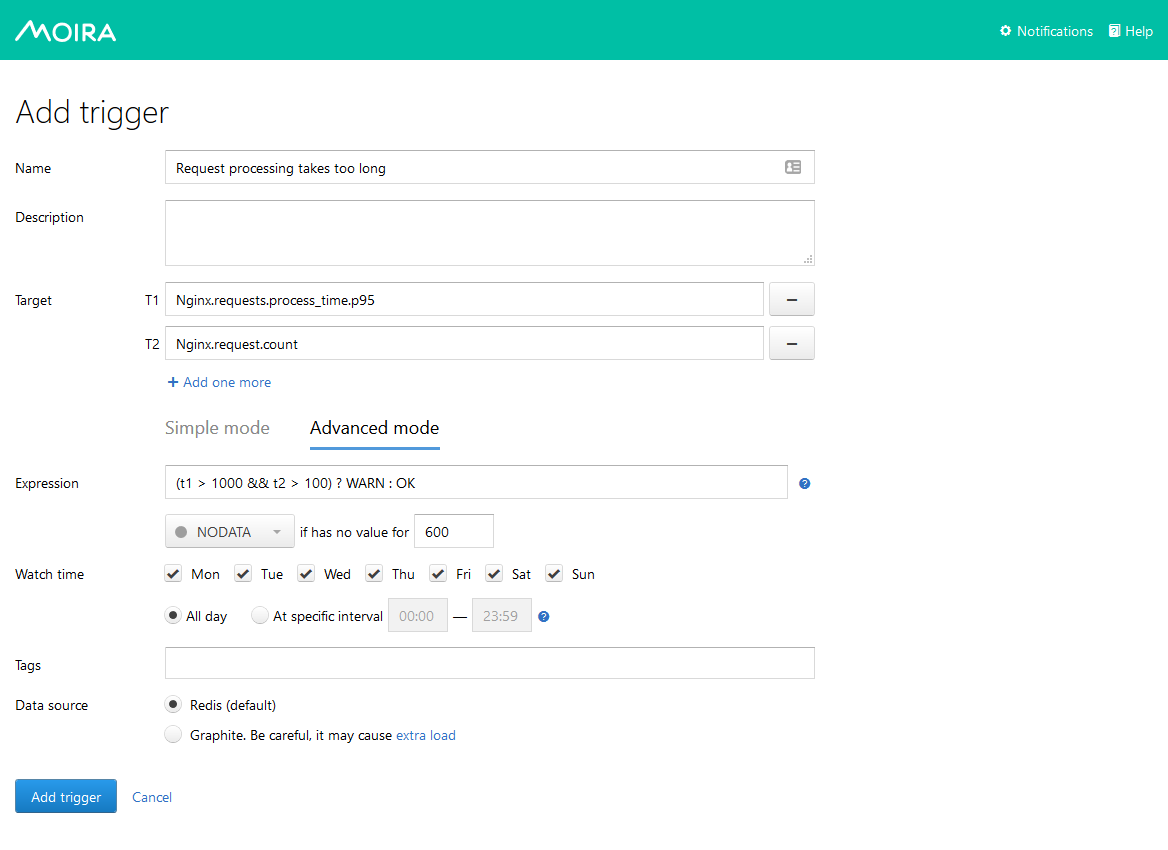Toggle the Sat checkbox
Image resolution: width=1168 pixels, height=850 pixels.
click(494, 574)
